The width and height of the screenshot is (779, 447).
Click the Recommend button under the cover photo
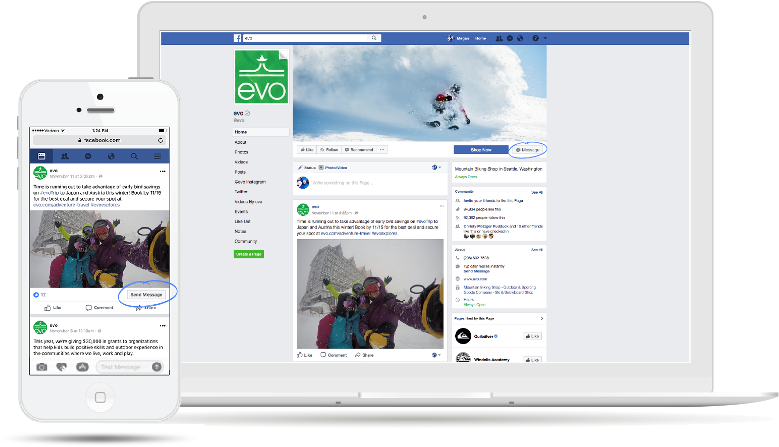[x=359, y=149]
